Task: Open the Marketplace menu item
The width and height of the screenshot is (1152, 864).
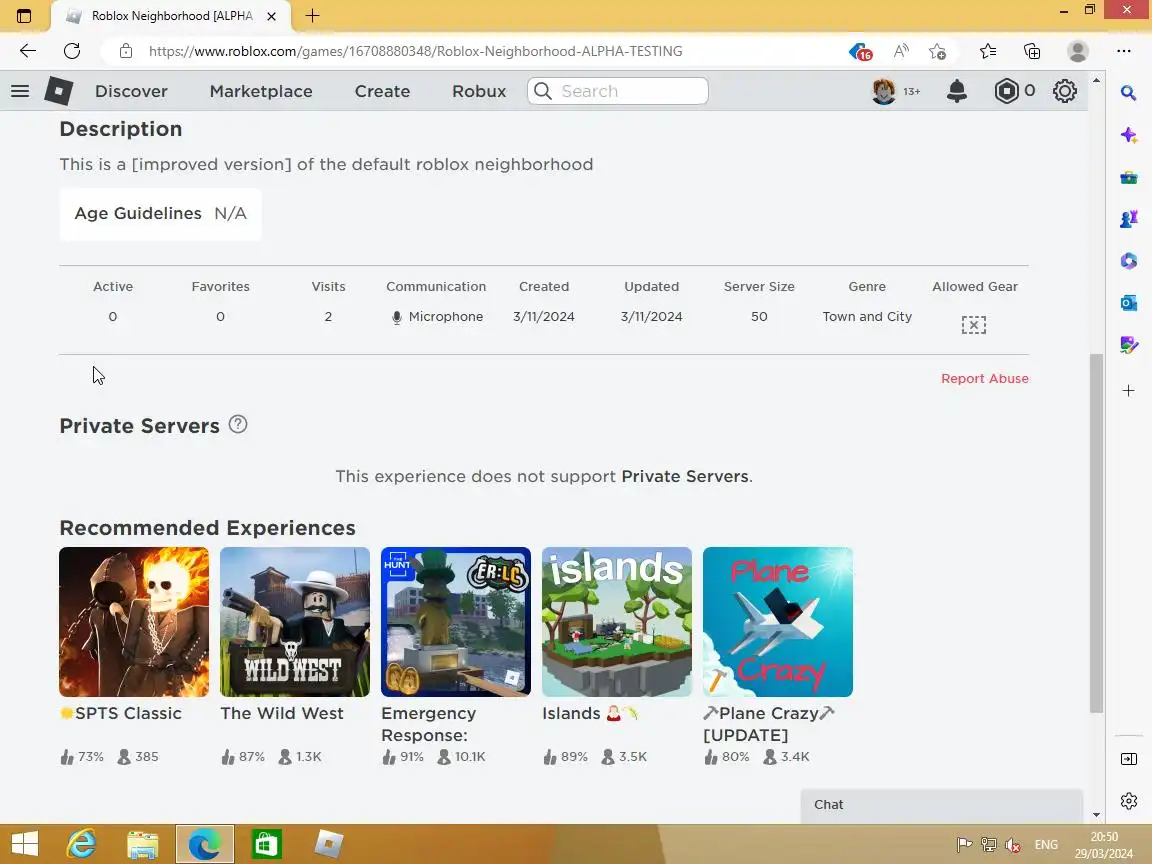Action: coord(261,91)
